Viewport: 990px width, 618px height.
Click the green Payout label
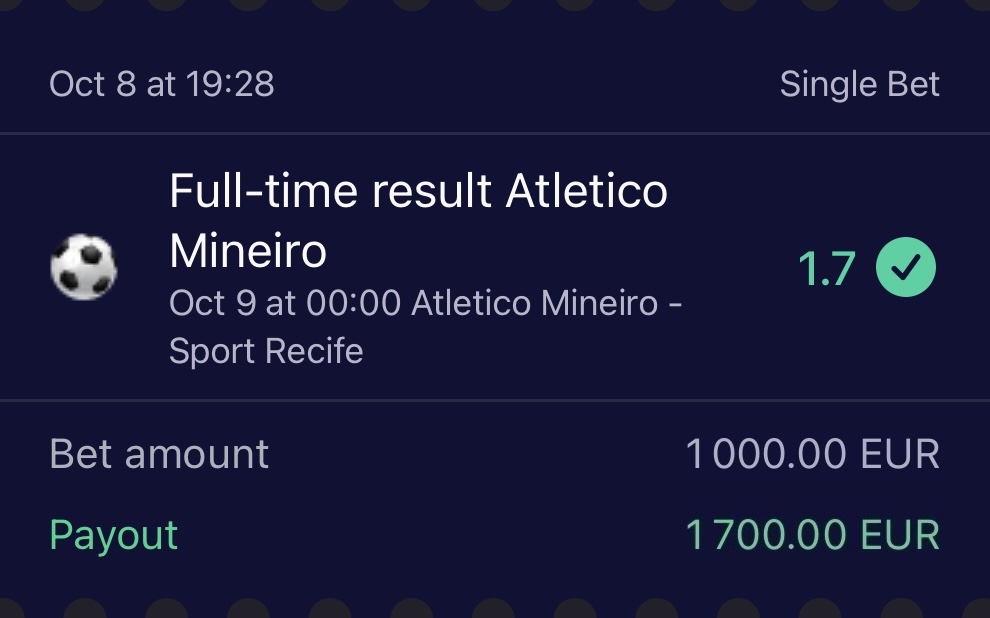pyautogui.click(x=113, y=535)
